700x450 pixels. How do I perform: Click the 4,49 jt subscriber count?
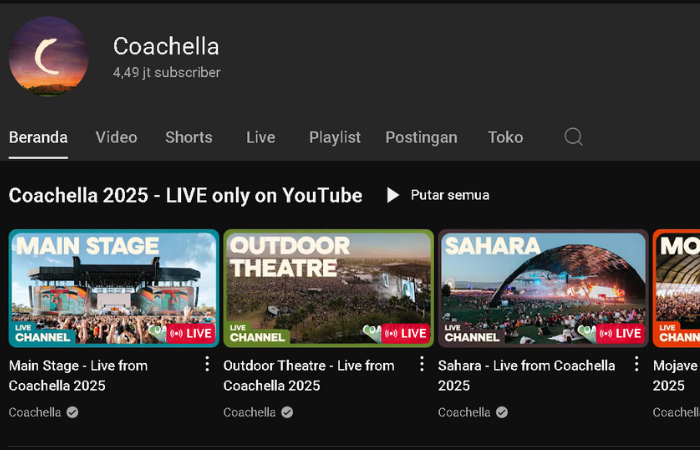click(167, 72)
